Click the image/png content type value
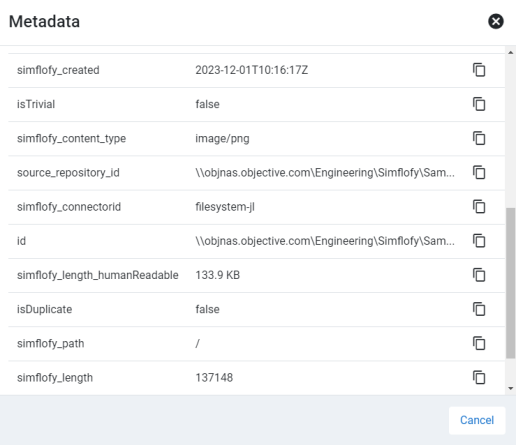 [x=222, y=139]
